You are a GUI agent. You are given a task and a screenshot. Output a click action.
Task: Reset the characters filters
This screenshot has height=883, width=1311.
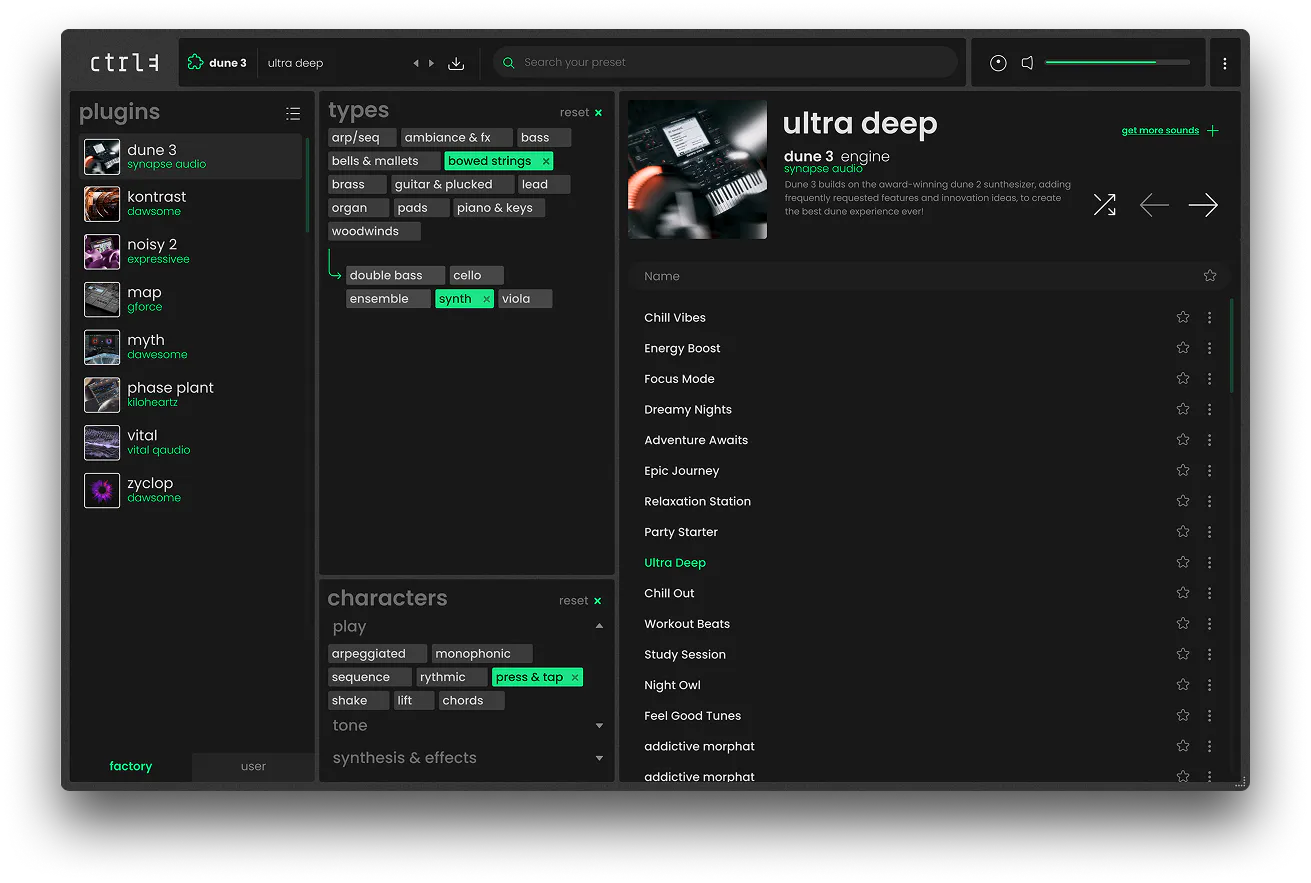[581, 601]
